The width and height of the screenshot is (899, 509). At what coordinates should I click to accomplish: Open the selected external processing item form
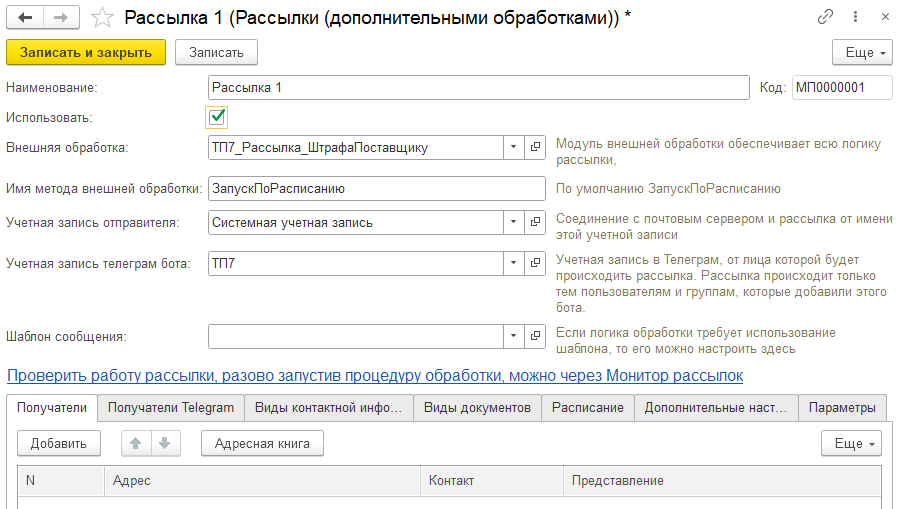(536, 148)
